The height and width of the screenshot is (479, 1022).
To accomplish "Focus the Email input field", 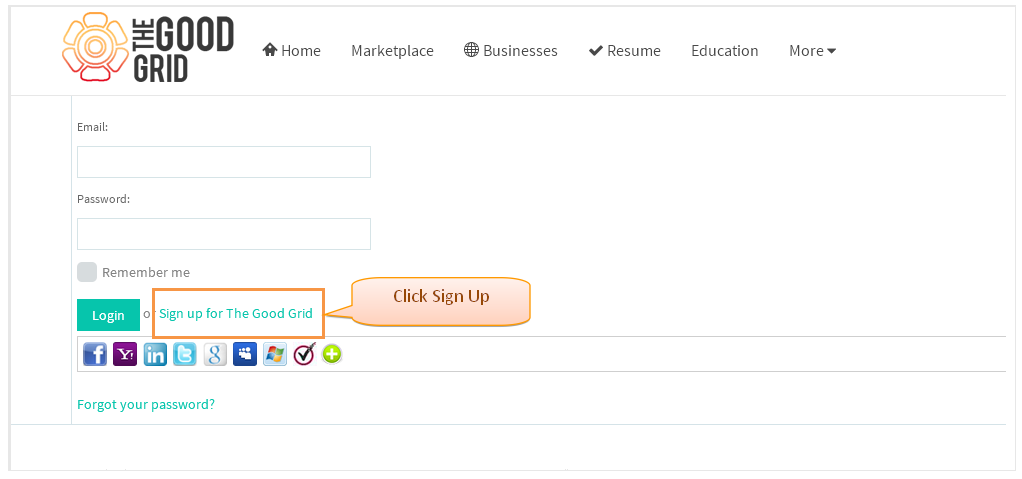I will coord(224,162).
